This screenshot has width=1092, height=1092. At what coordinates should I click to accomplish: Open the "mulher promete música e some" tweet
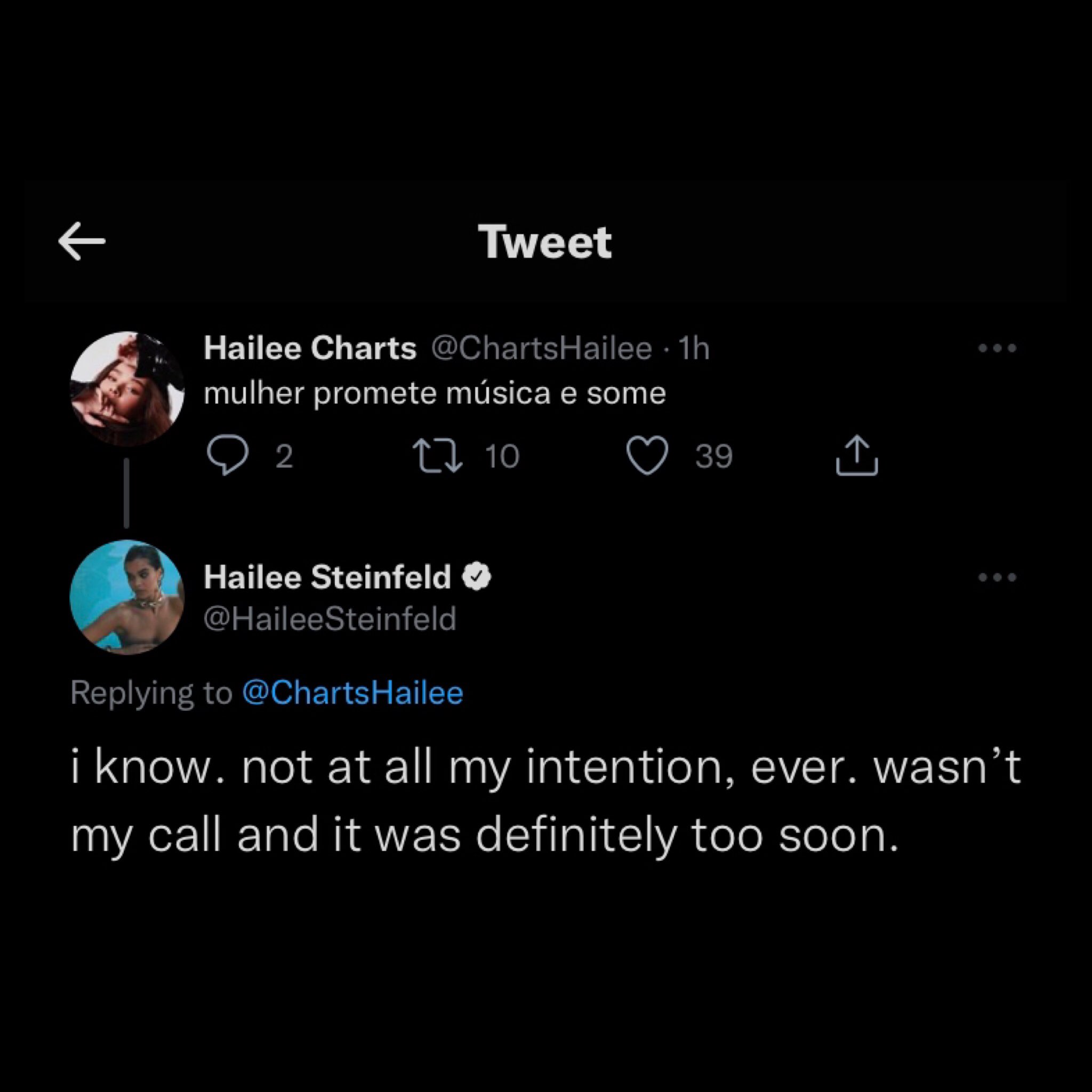point(435,394)
